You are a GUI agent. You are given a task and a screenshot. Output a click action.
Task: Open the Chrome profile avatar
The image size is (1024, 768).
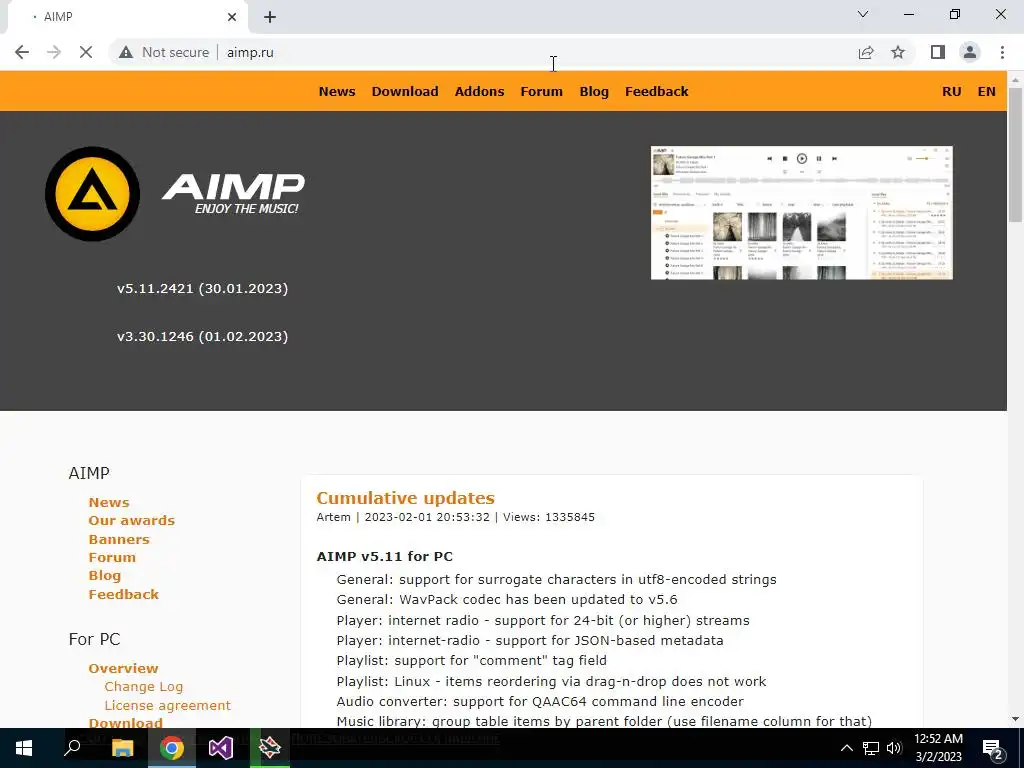970,52
